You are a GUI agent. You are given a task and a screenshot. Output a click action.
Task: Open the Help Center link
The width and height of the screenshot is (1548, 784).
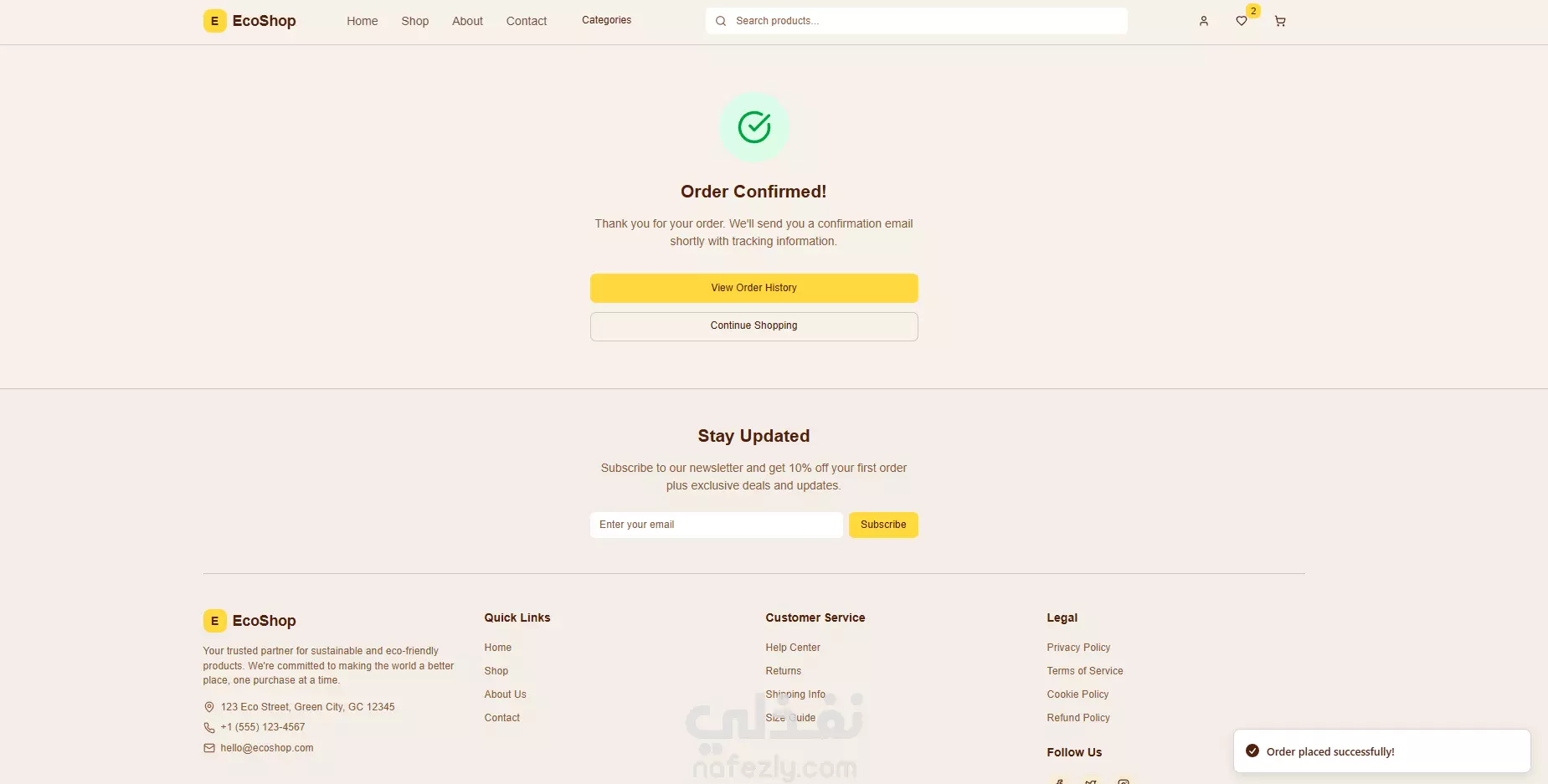(x=793, y=648)
